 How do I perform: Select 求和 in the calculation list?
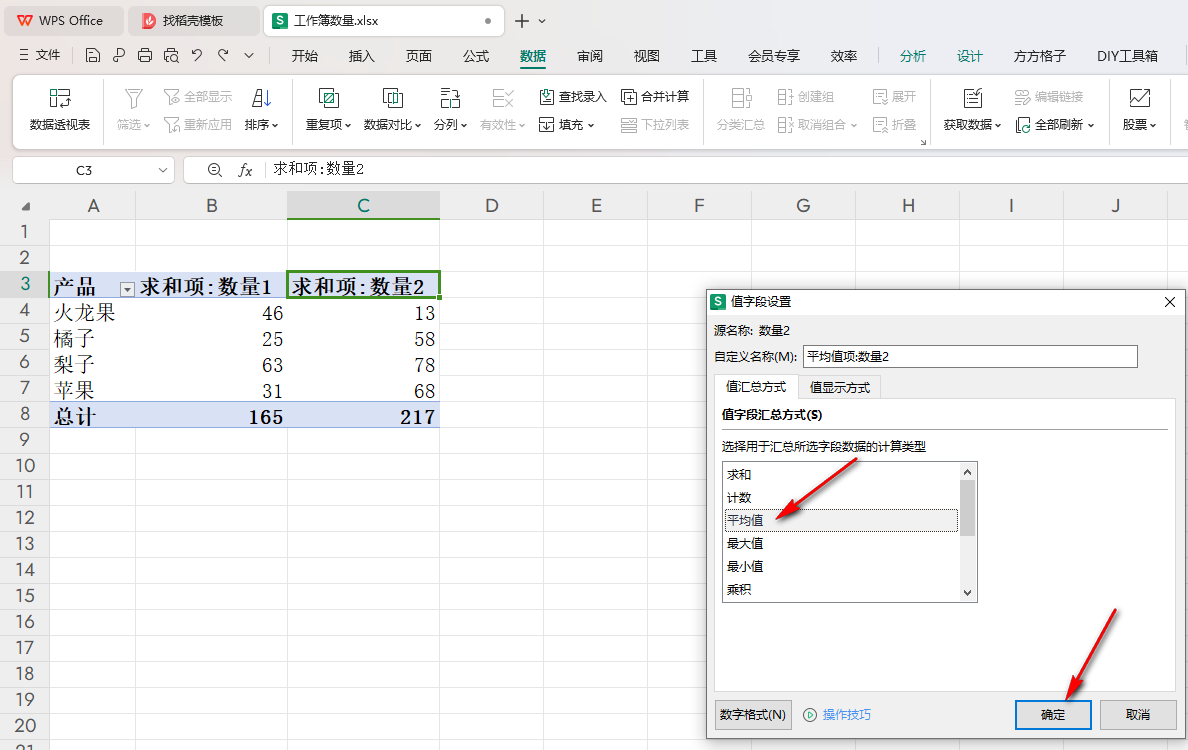tap(840, 474)
